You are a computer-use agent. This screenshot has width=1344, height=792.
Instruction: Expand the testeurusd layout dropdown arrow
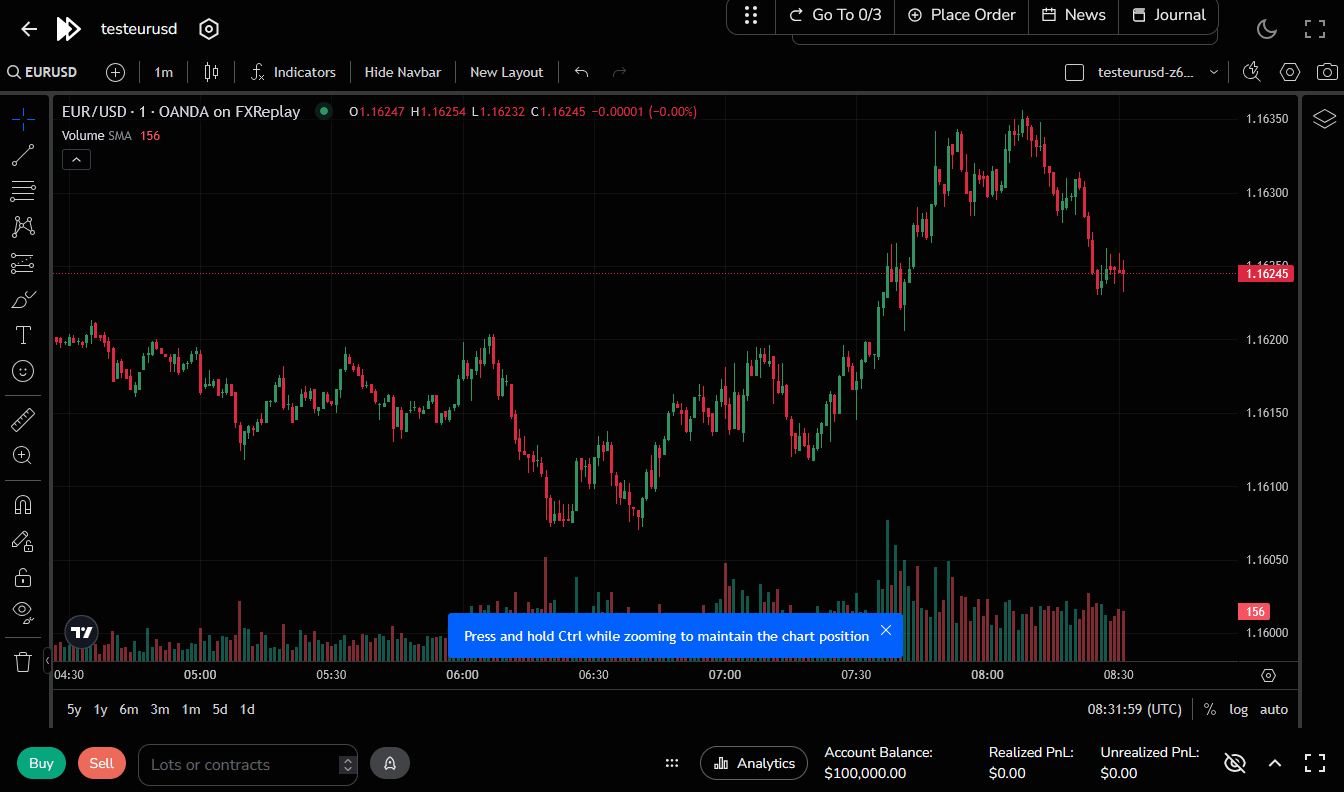(1214, 72)
